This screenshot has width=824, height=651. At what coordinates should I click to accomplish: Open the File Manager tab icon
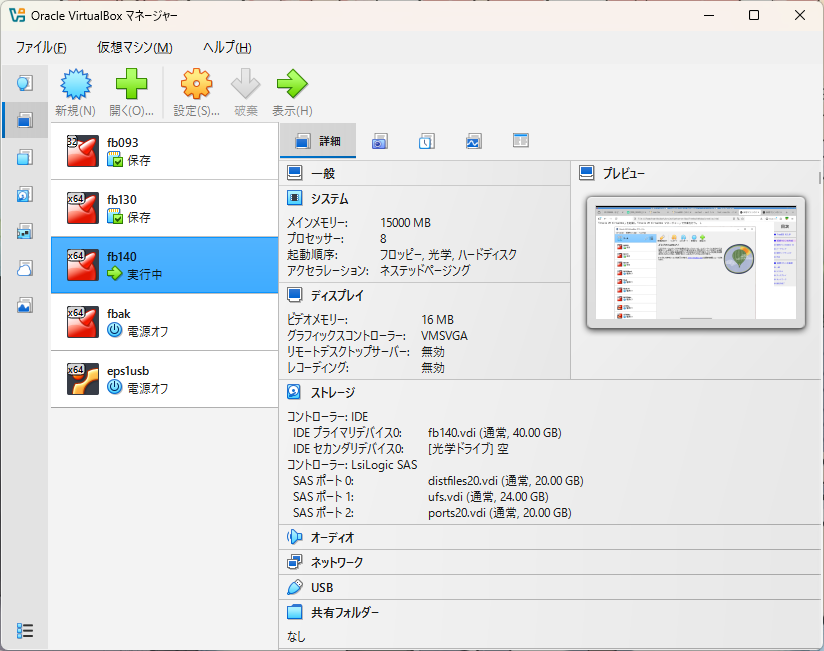[521, 141]
